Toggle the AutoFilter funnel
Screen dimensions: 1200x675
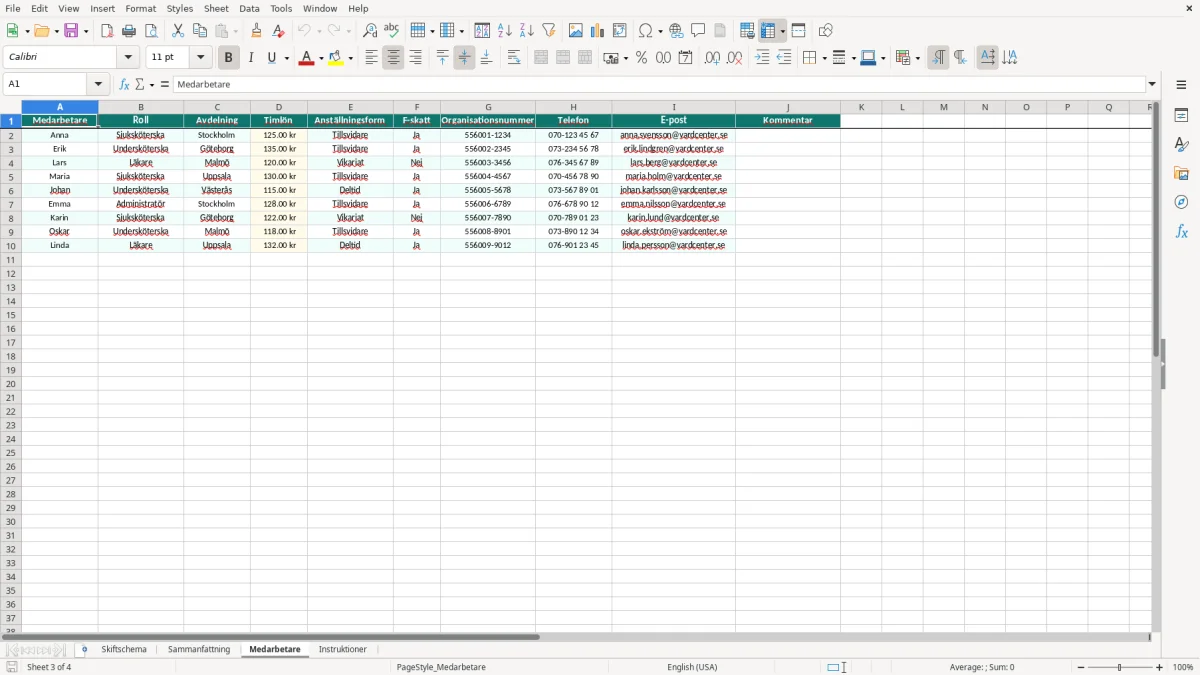(549, 31)
